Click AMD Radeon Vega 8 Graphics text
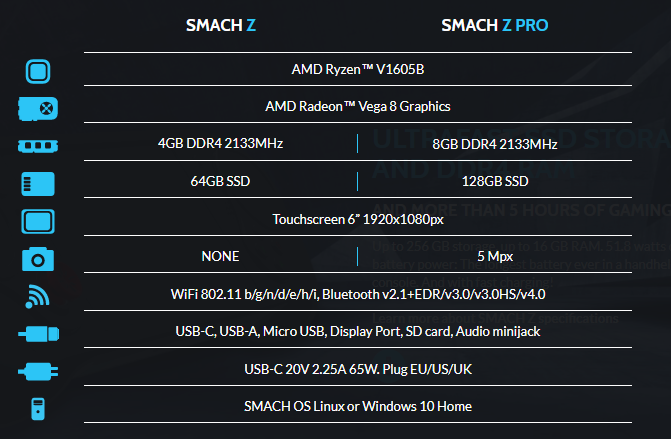Screen dimensions: 671x439 (357, 106)
